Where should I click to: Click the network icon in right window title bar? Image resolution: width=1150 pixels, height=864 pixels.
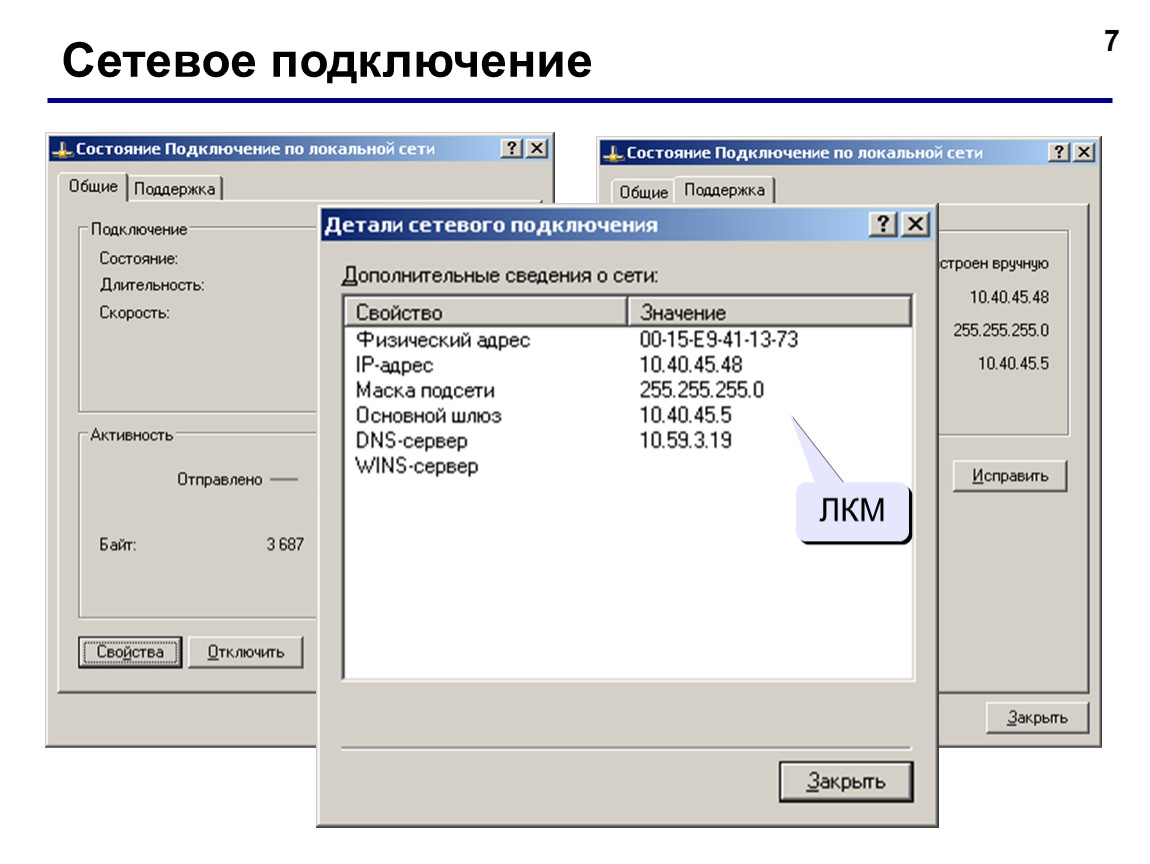tap(612, 153)
